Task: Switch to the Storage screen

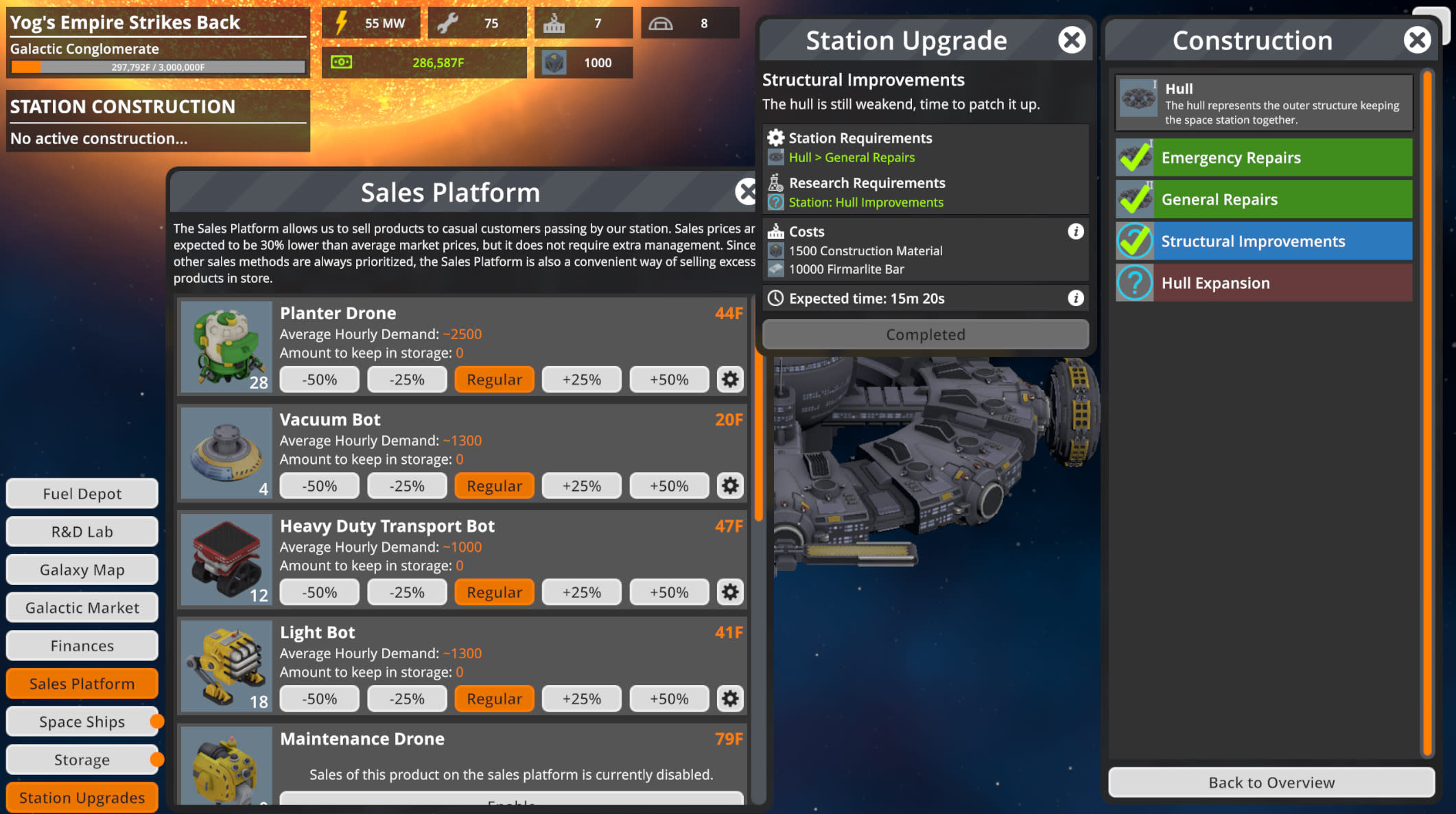Action: tap(82, 760)
